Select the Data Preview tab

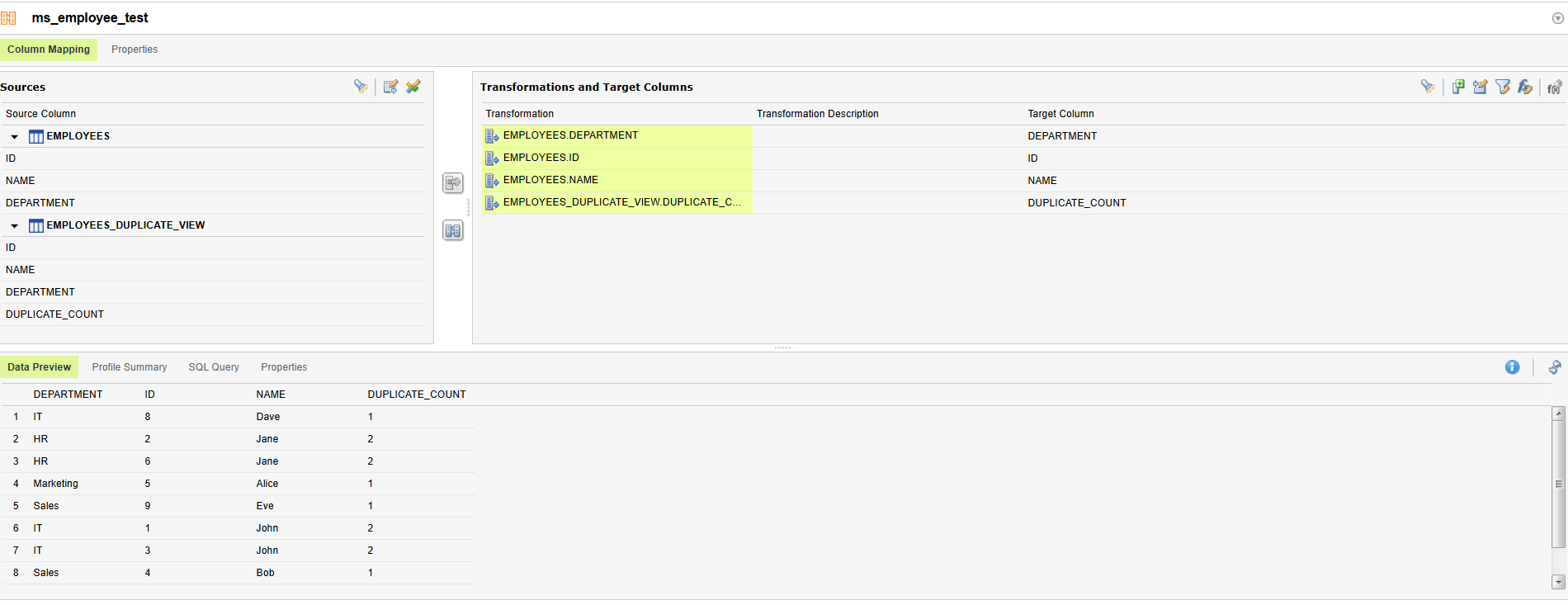pyautogui.click(x=40, y=367)
